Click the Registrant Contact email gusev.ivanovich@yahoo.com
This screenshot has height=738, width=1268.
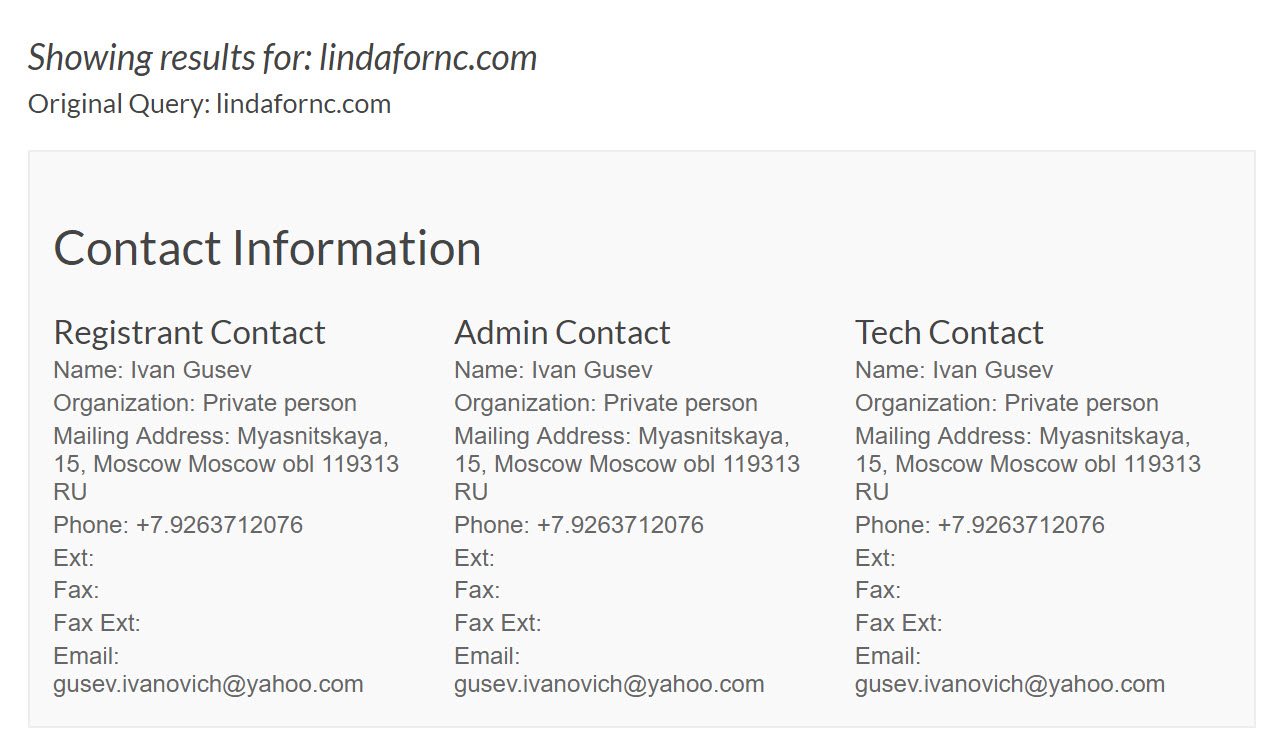coord(208,684)
